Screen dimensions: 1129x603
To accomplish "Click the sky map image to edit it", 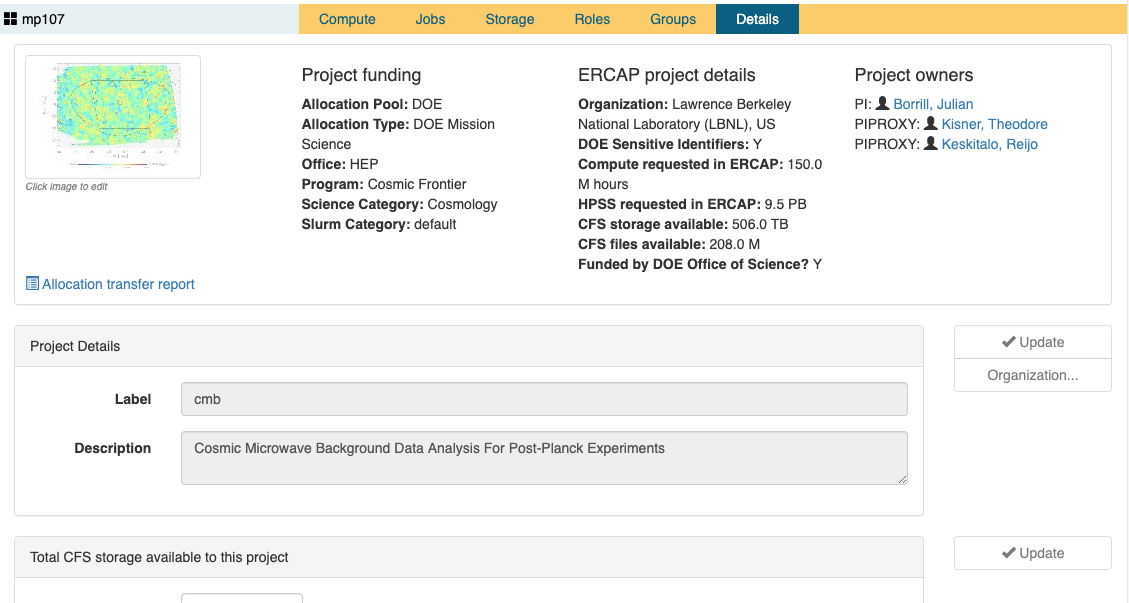I will (x=112, y=116).
